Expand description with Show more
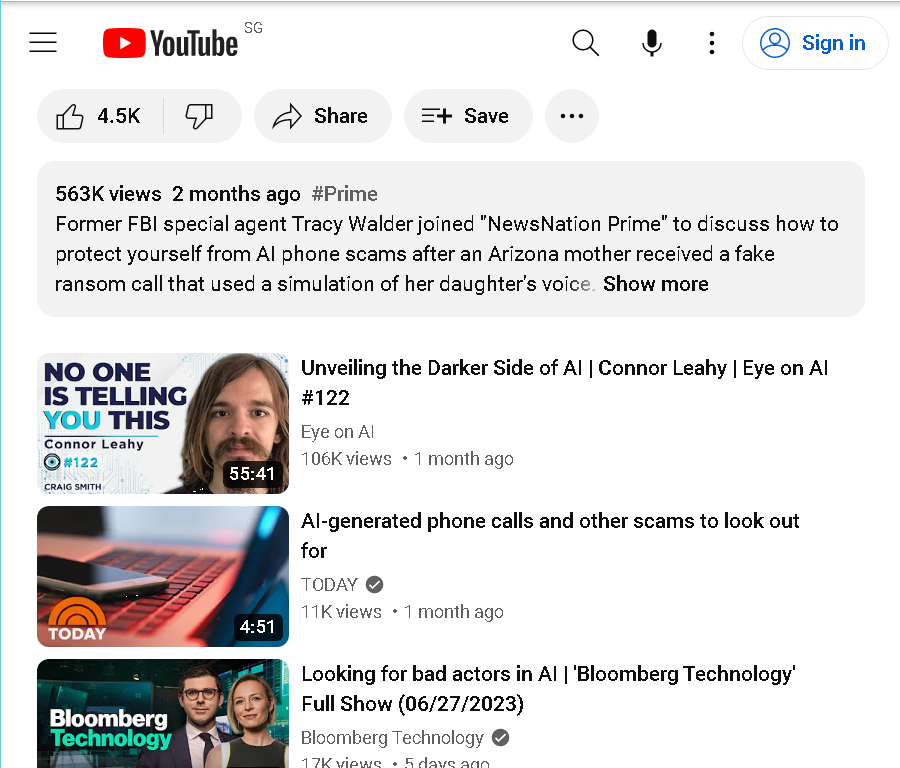 (655, 284)
